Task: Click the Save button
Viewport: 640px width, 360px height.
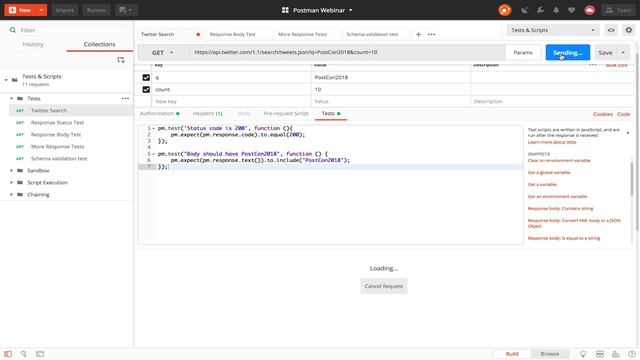Action: (605, 53)
